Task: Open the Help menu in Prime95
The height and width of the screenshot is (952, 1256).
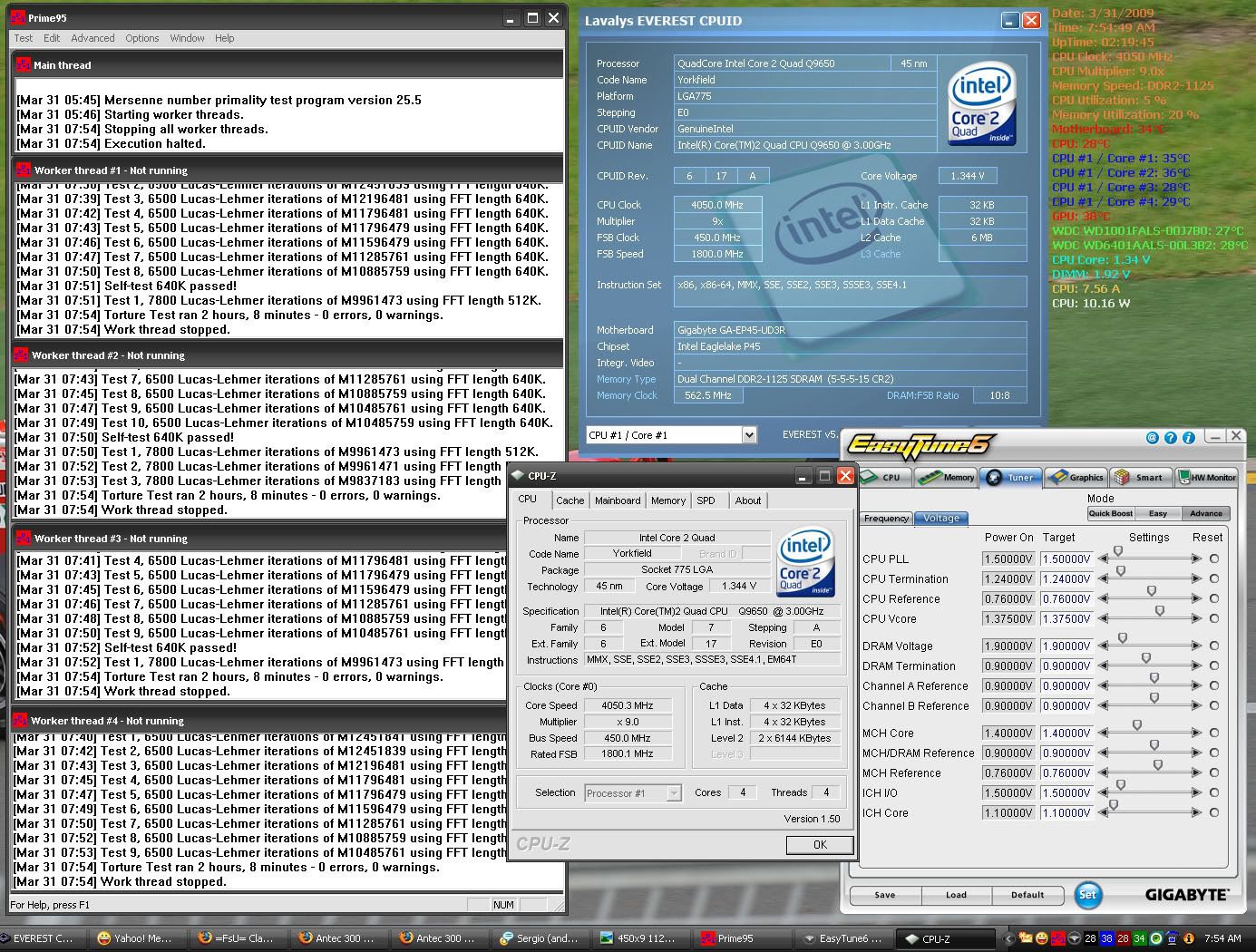Action: point(225,38)
